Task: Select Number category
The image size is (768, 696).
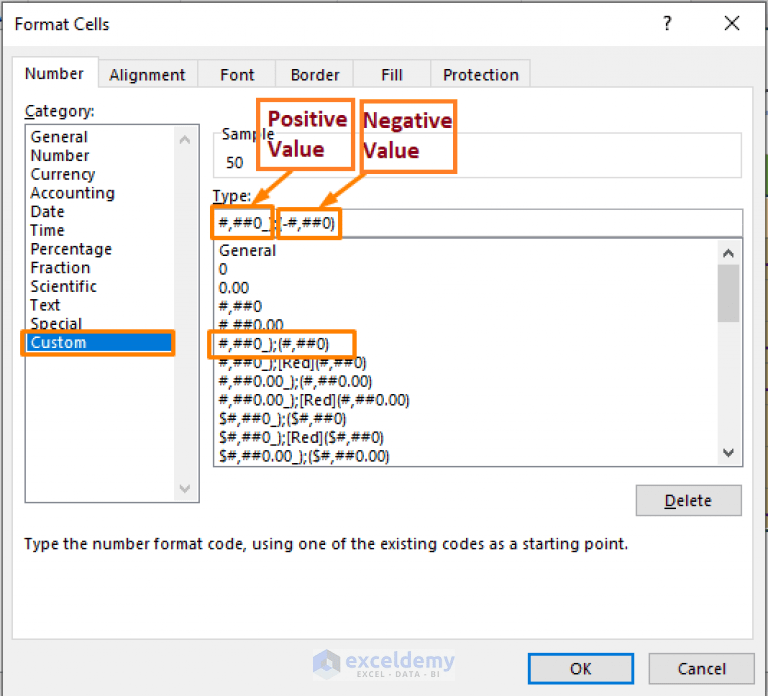Action: point(60,155)
